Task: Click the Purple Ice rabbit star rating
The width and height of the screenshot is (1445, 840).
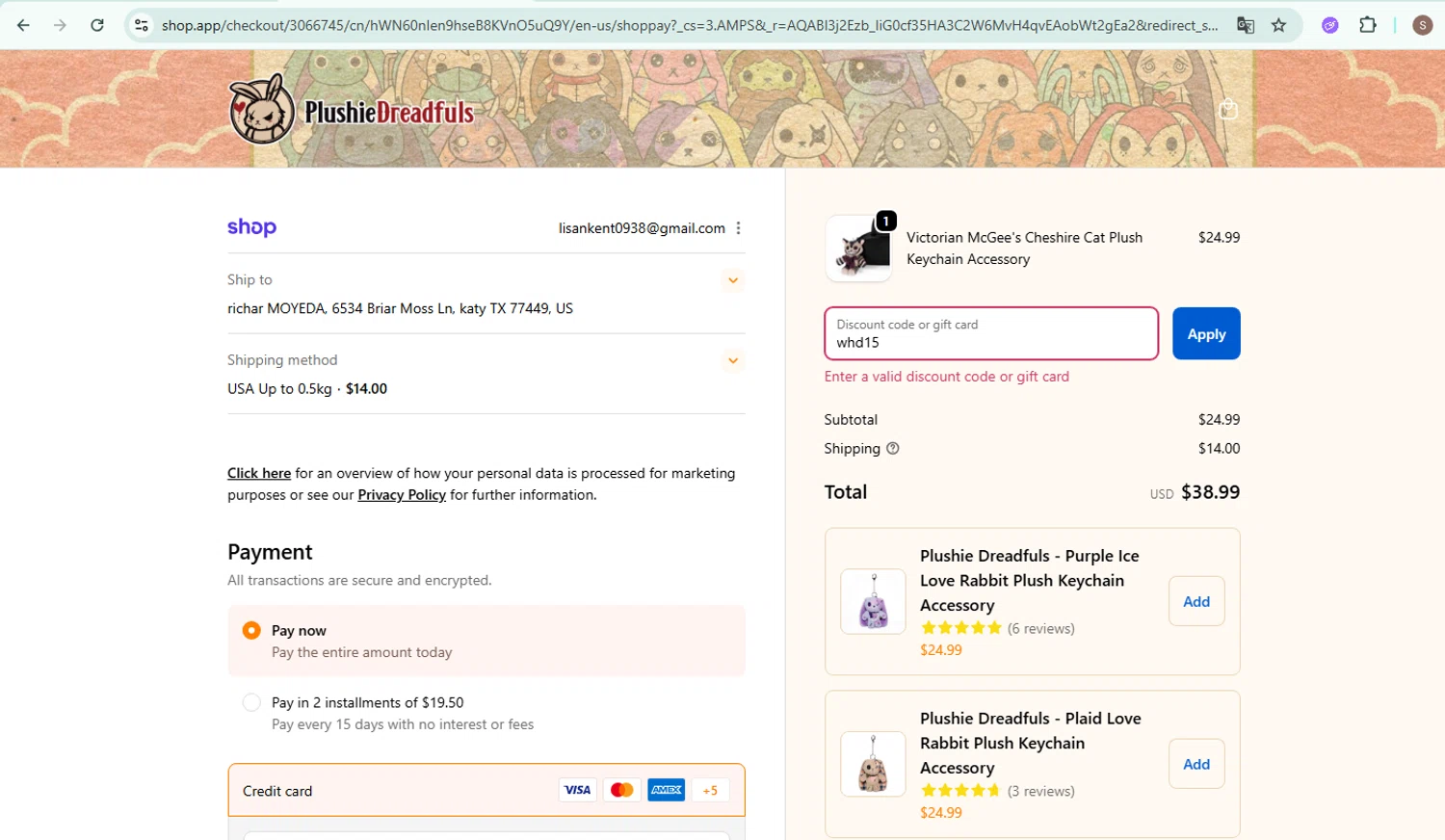Action: tap(961, 628)
